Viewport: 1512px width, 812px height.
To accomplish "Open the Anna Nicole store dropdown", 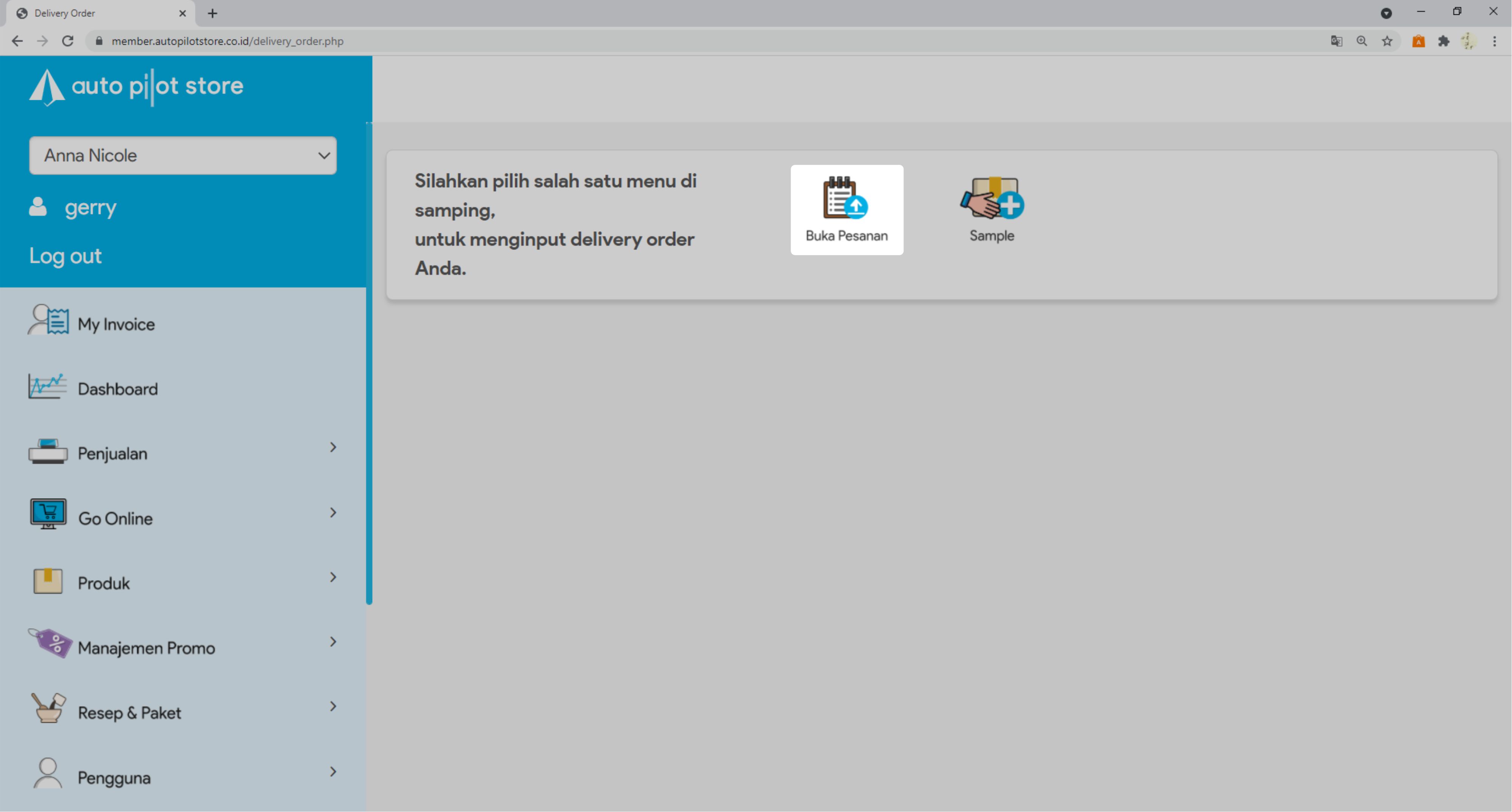I will (183, 156).
